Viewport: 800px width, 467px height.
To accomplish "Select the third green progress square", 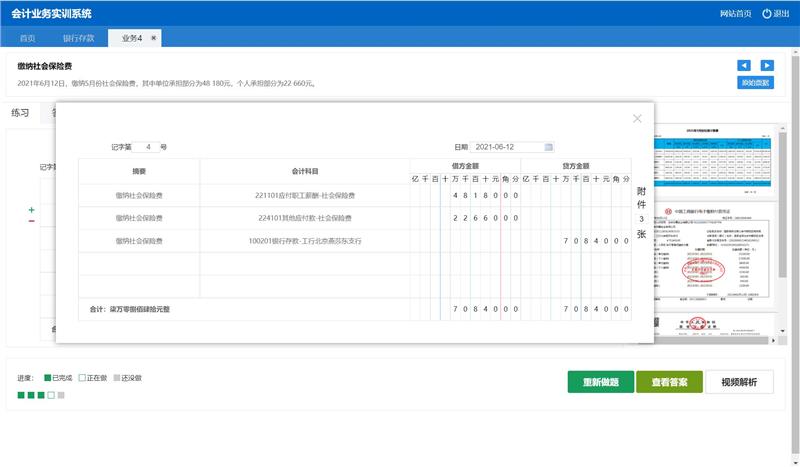I will 41,395.
